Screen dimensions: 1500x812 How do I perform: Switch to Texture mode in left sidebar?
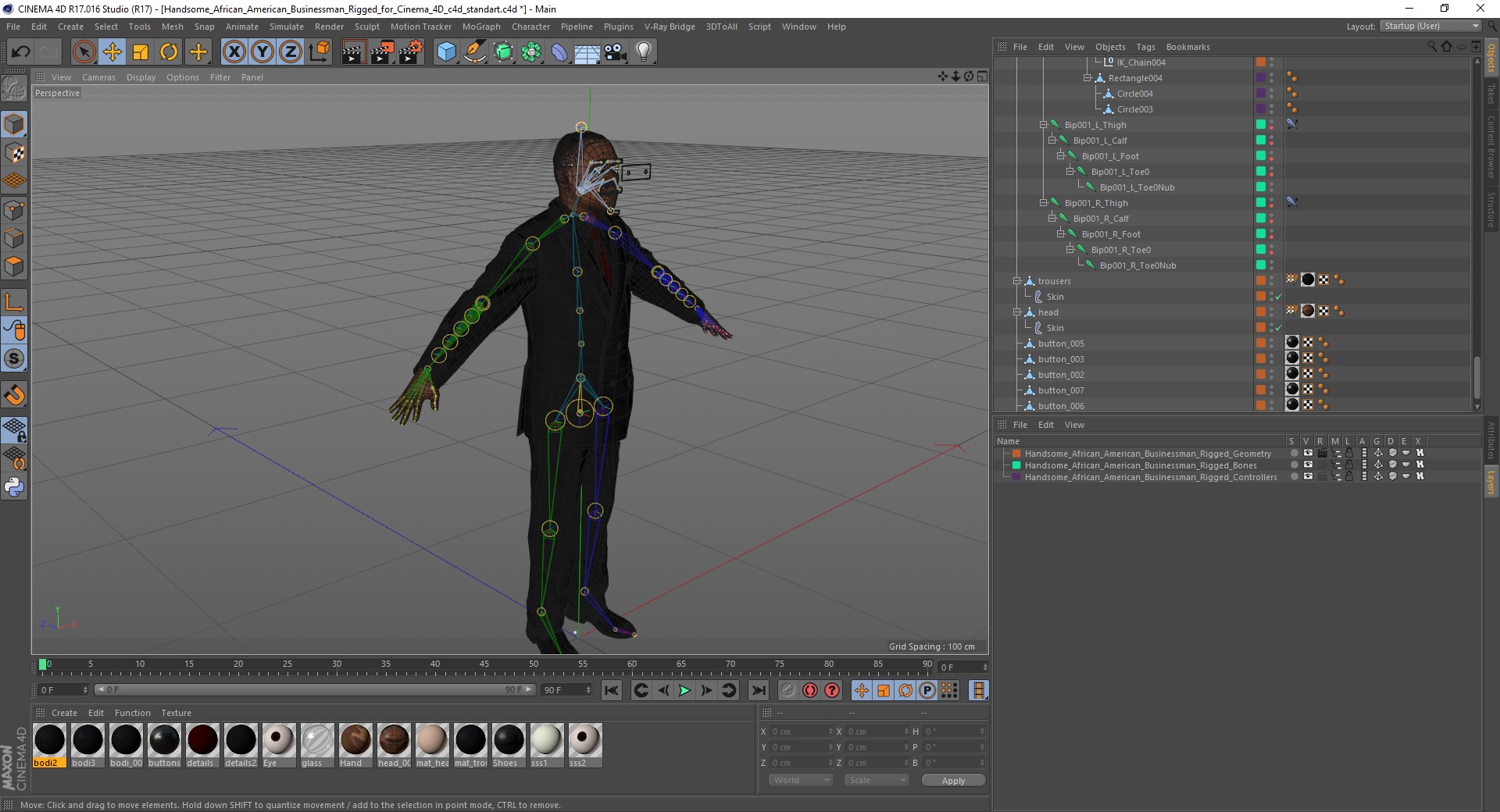point(14,153)
